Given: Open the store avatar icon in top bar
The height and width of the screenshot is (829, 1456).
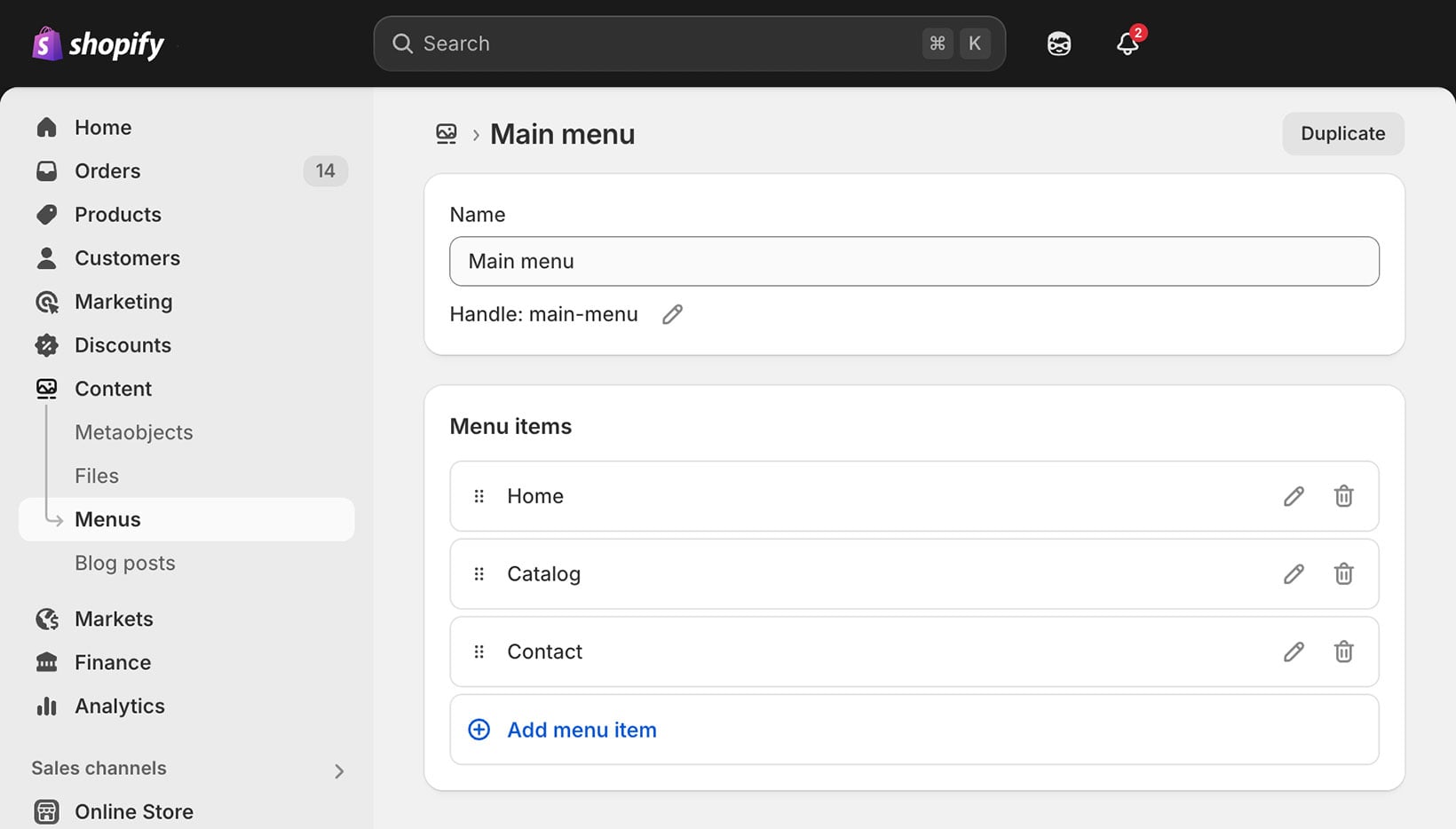Looking at the screenshot, I should pyautogui.click(x=1058, y=43).
